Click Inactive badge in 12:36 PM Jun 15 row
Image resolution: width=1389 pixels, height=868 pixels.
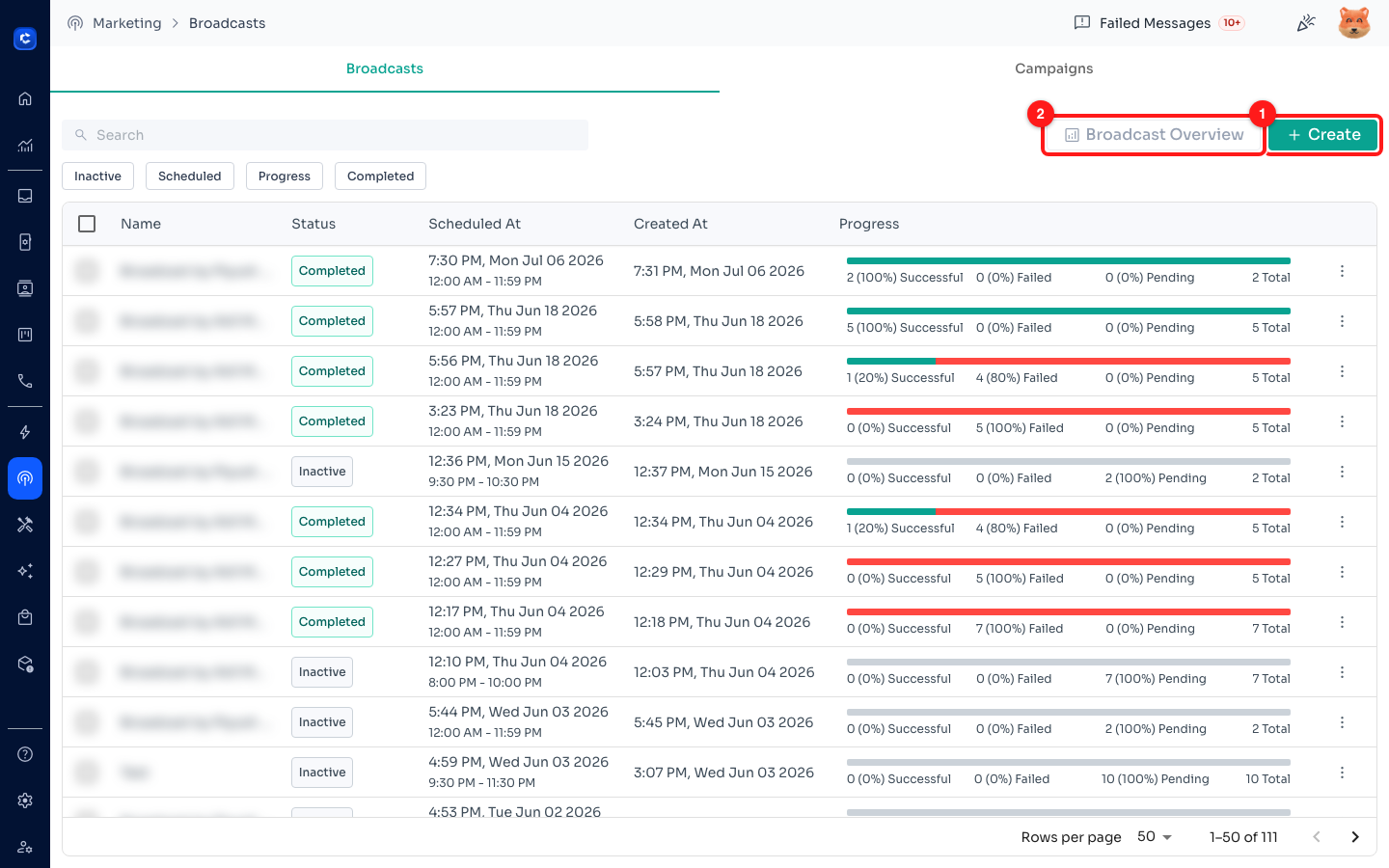(322, 472)
